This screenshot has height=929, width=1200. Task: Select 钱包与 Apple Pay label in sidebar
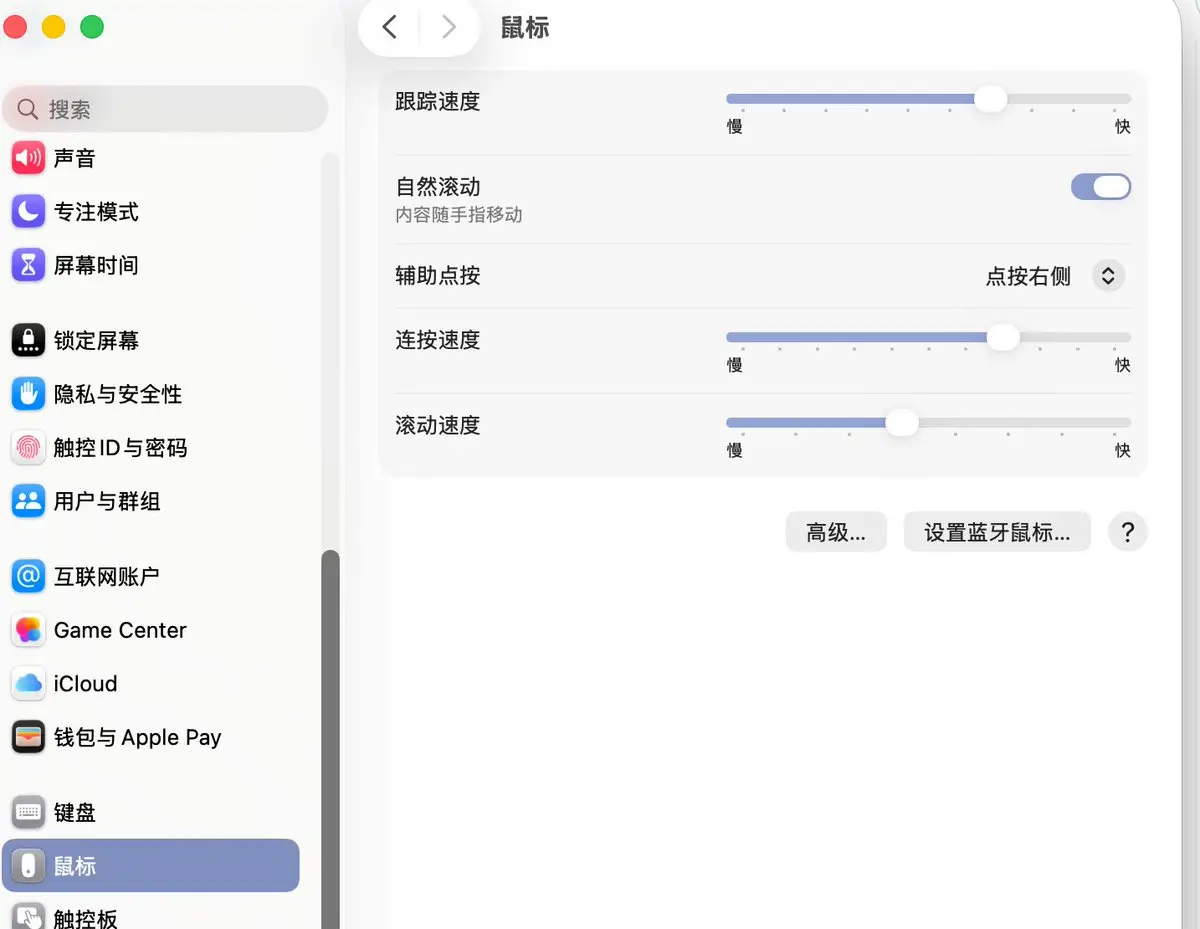137,737
